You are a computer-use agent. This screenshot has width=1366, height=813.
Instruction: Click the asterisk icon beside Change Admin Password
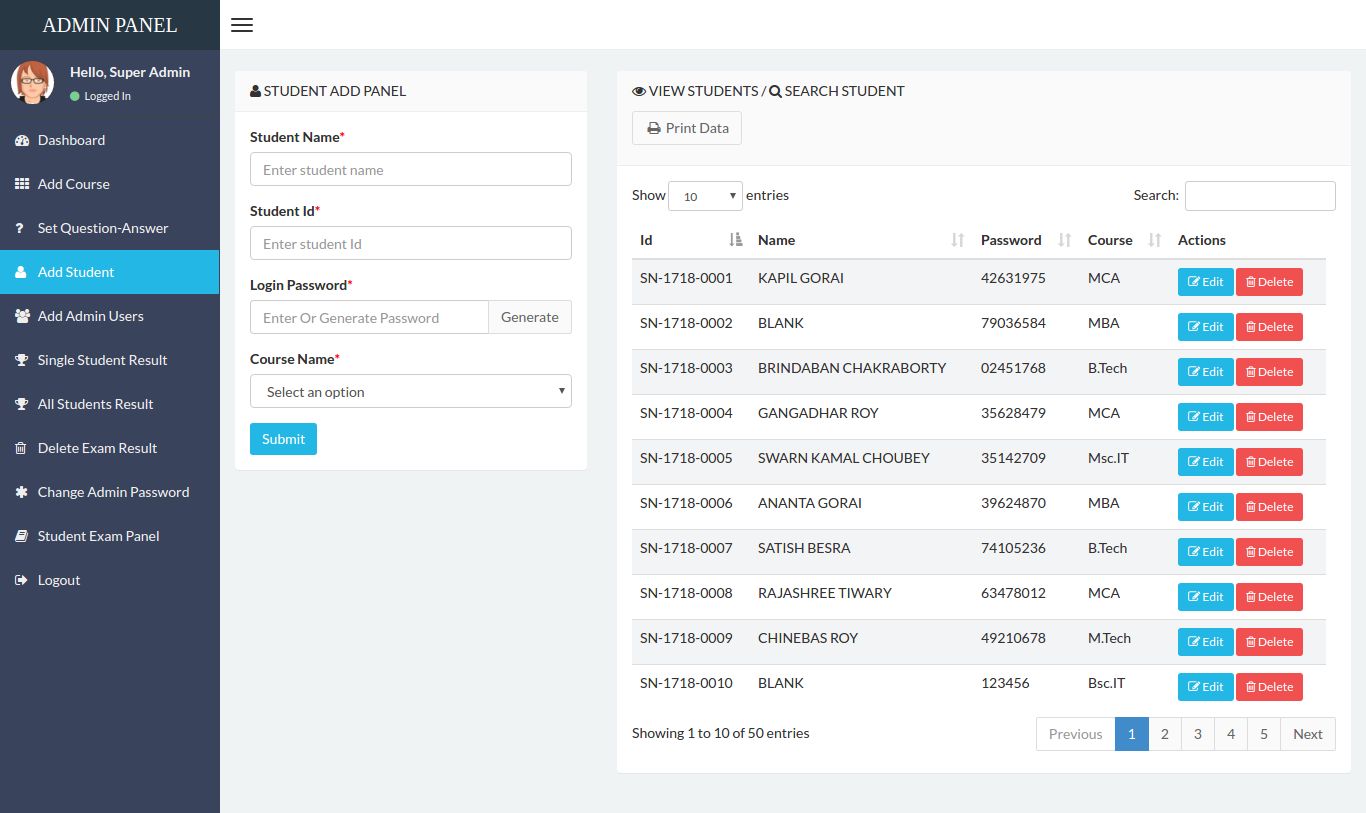coord(20,493)
